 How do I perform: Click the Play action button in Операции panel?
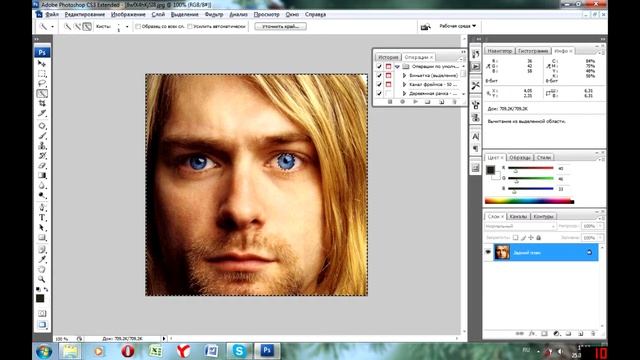tap(416, 102)
